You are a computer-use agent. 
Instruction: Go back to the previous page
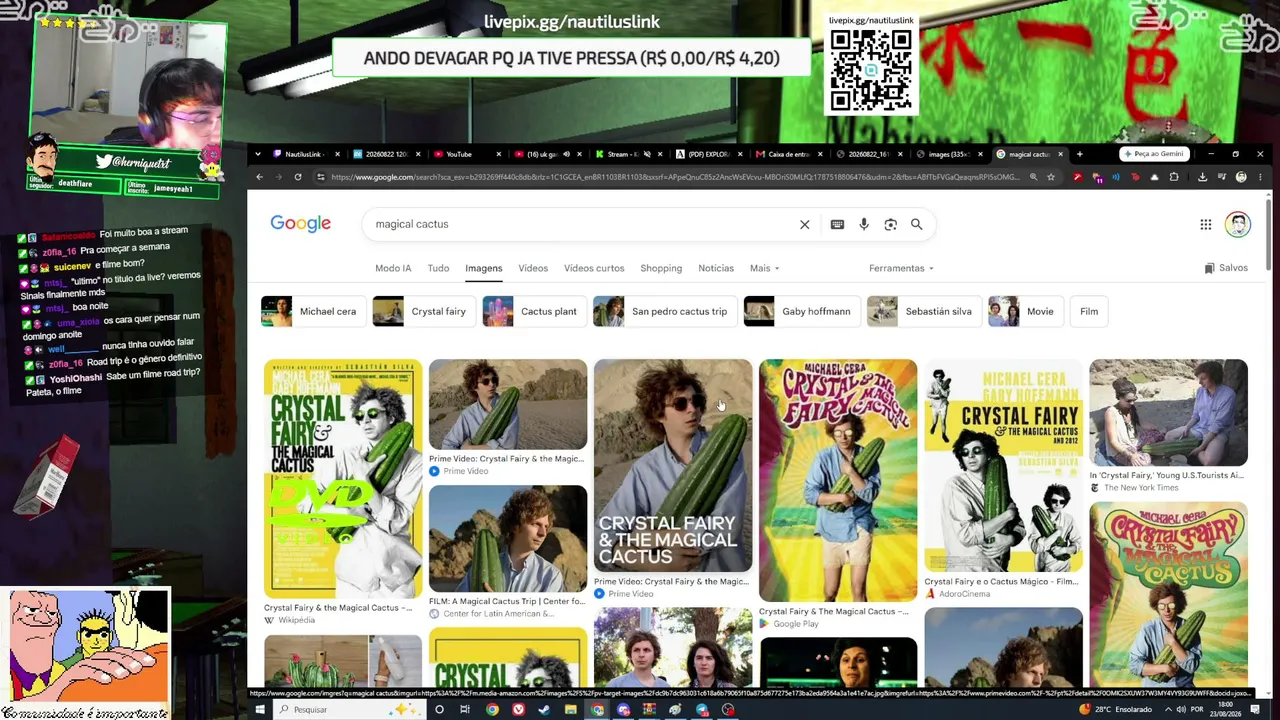click(x=259, y=177)
